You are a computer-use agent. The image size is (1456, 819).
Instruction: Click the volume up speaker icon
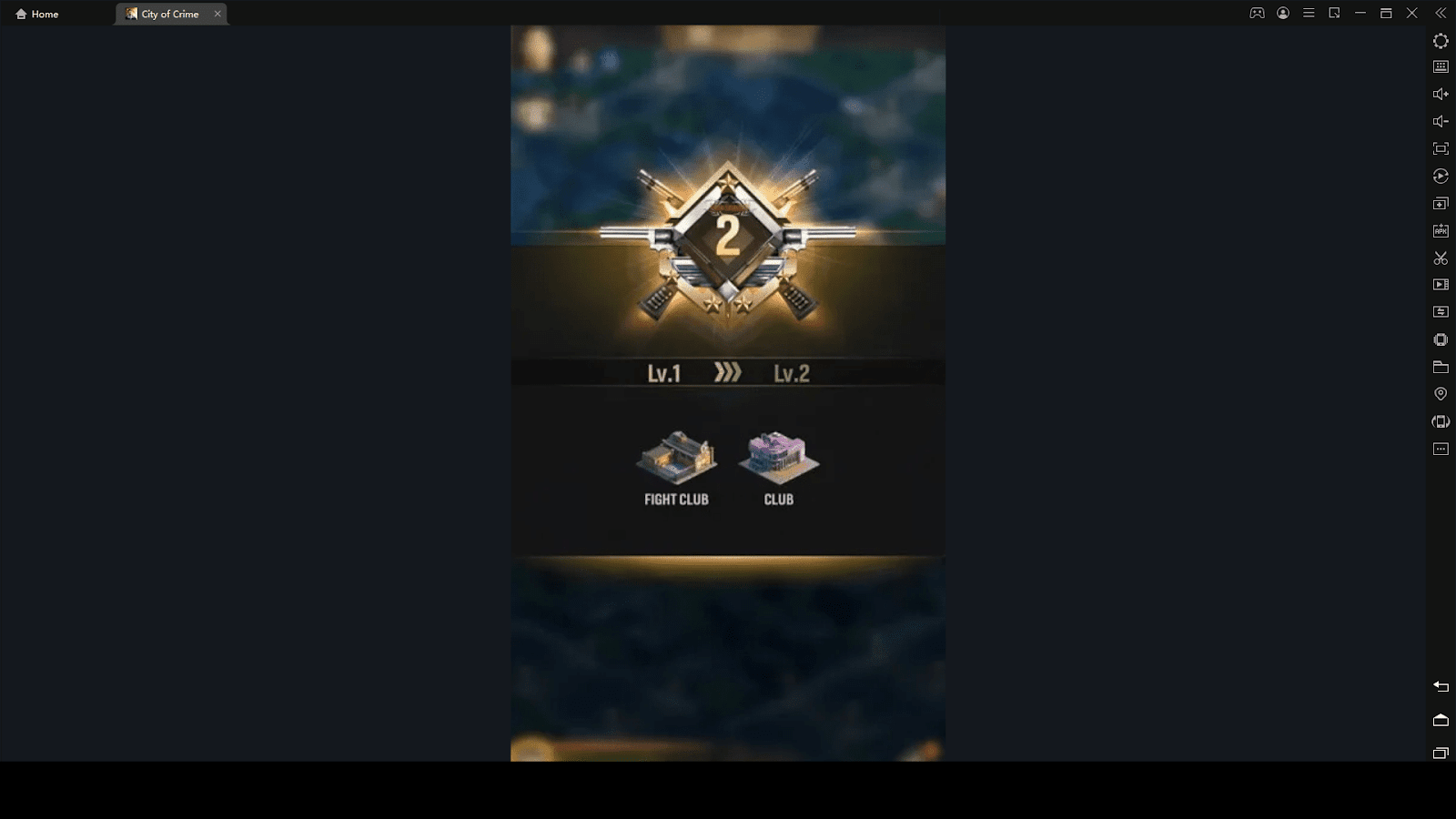pyautogui.click(x=1441, y=94)
